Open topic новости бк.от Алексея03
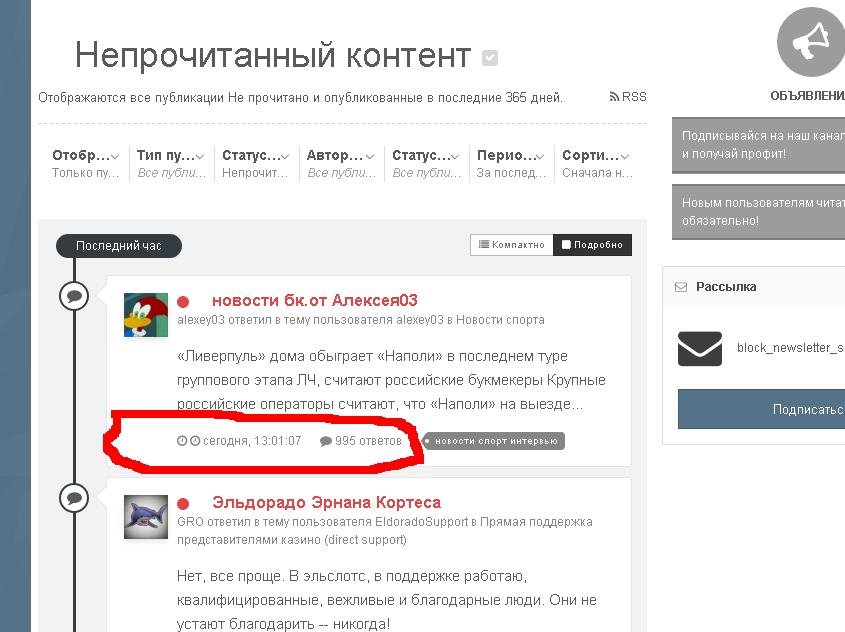Image resolution: width=845 pixels, height=632 pixels. (x=315, y=300)
